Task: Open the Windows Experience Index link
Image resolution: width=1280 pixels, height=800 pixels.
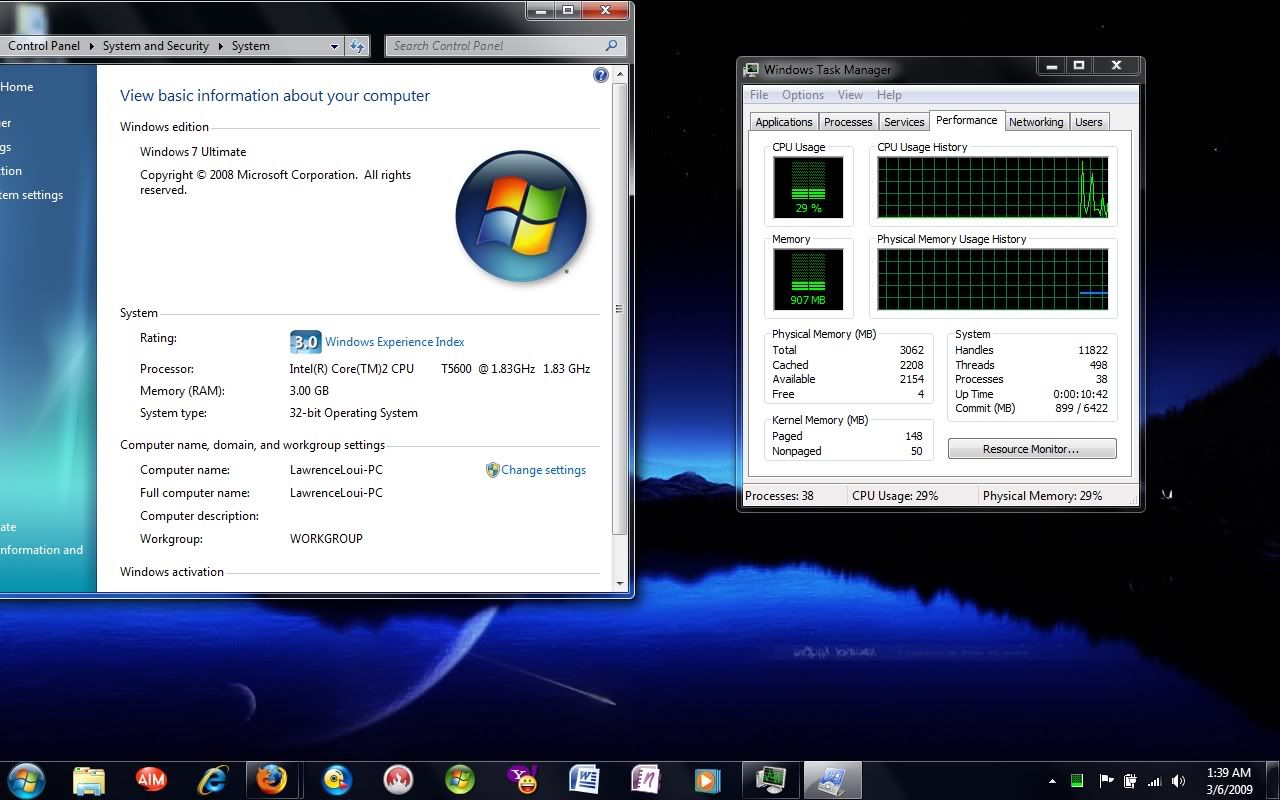Action: coord(394,342)
